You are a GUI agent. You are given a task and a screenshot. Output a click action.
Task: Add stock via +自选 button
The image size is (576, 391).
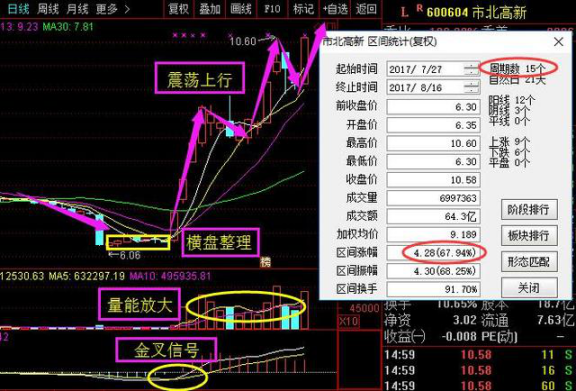pos(335,8)
